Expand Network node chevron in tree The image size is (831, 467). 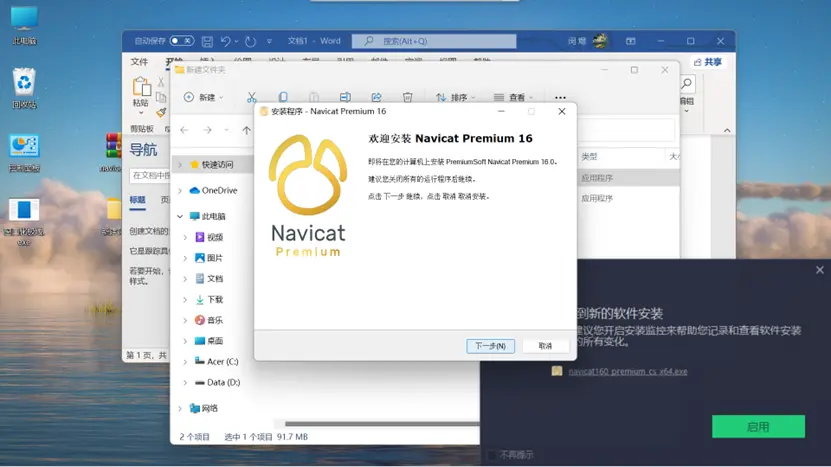pyautogui.click(x=180, y=408)
